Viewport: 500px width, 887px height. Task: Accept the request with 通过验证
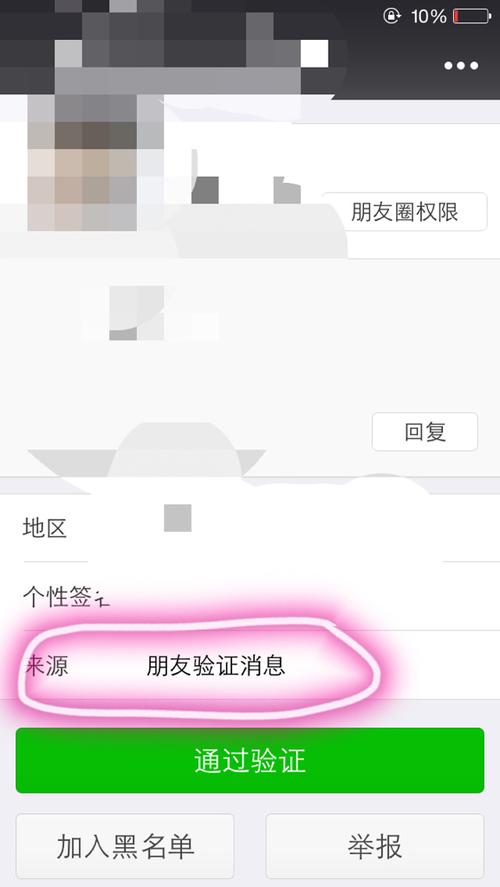tap(250, 760)
